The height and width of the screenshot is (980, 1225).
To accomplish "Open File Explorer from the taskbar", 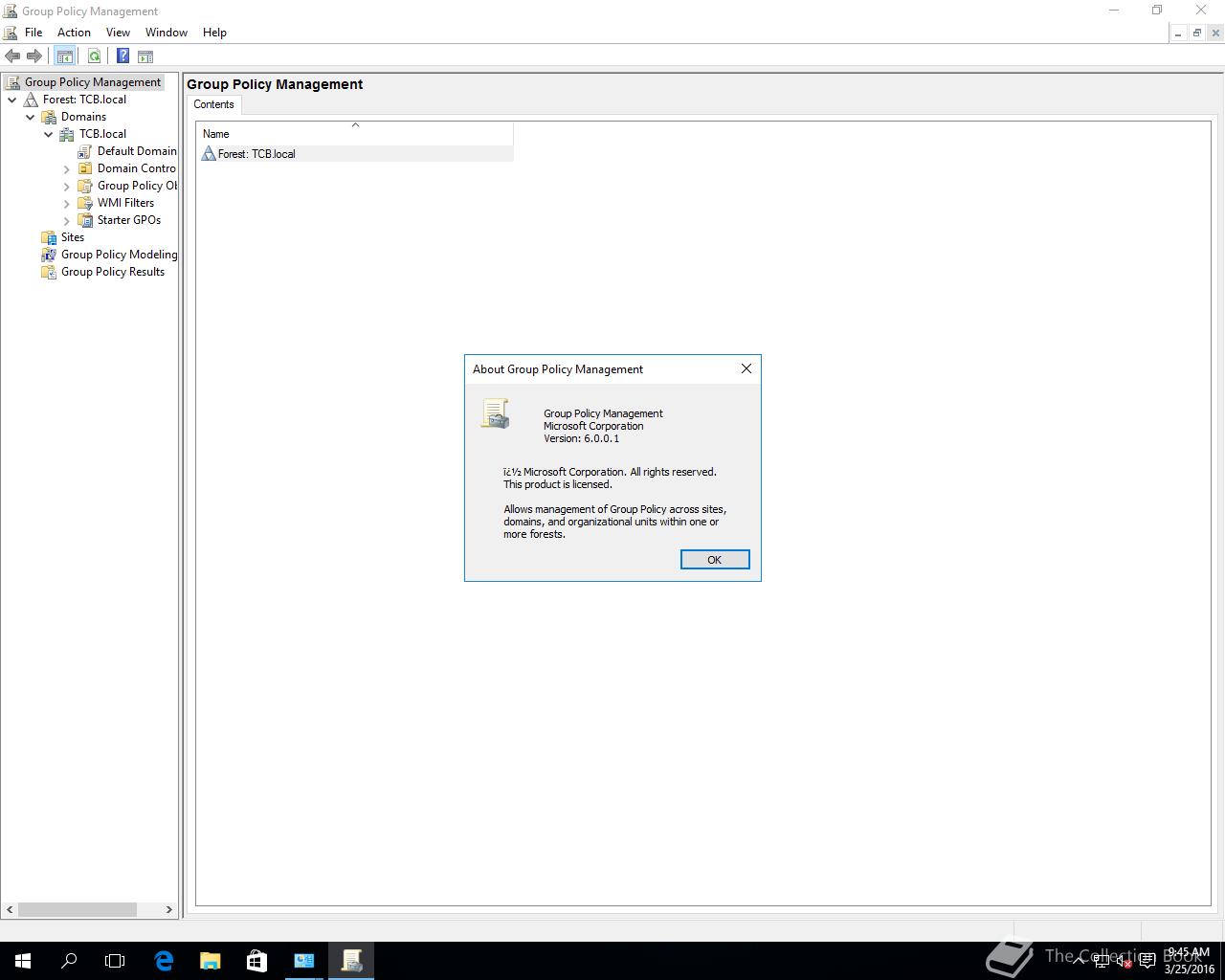I will tap(210, 961).
